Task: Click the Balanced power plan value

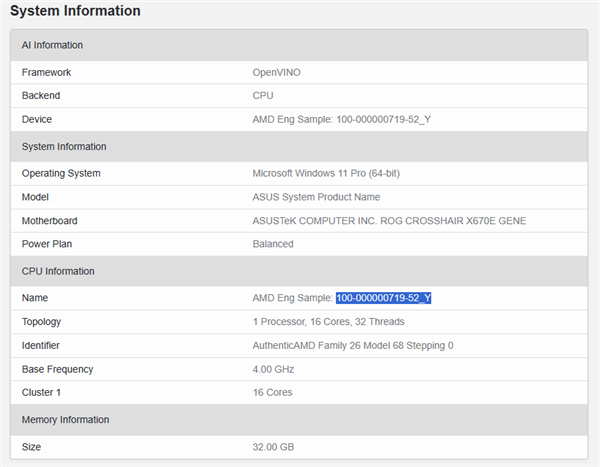Action: [x=273, y=244]
